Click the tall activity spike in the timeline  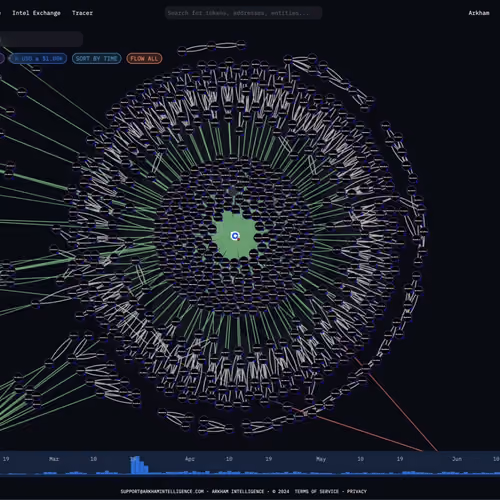tap(135, 465)
